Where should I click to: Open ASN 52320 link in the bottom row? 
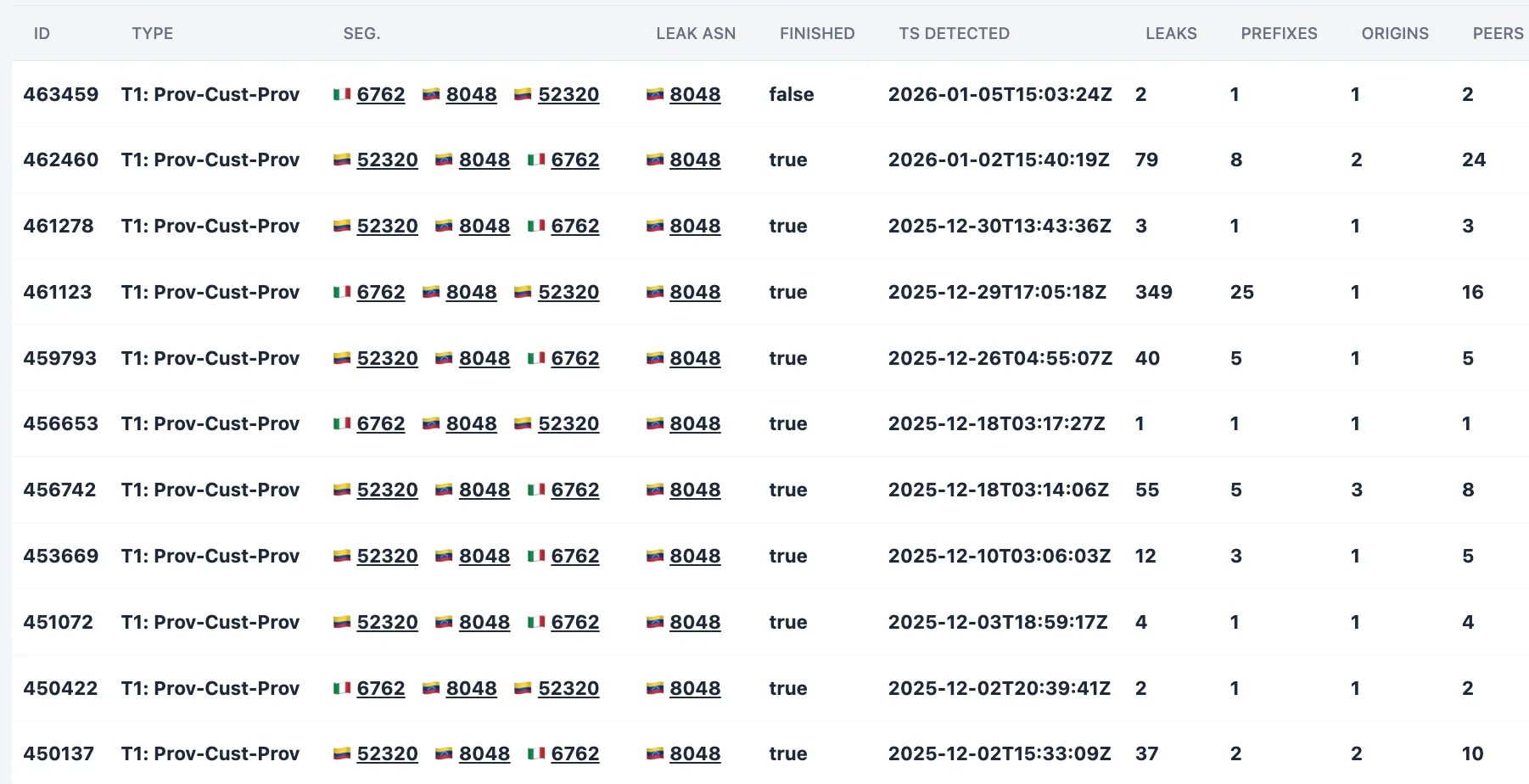[x=388, y=753]
